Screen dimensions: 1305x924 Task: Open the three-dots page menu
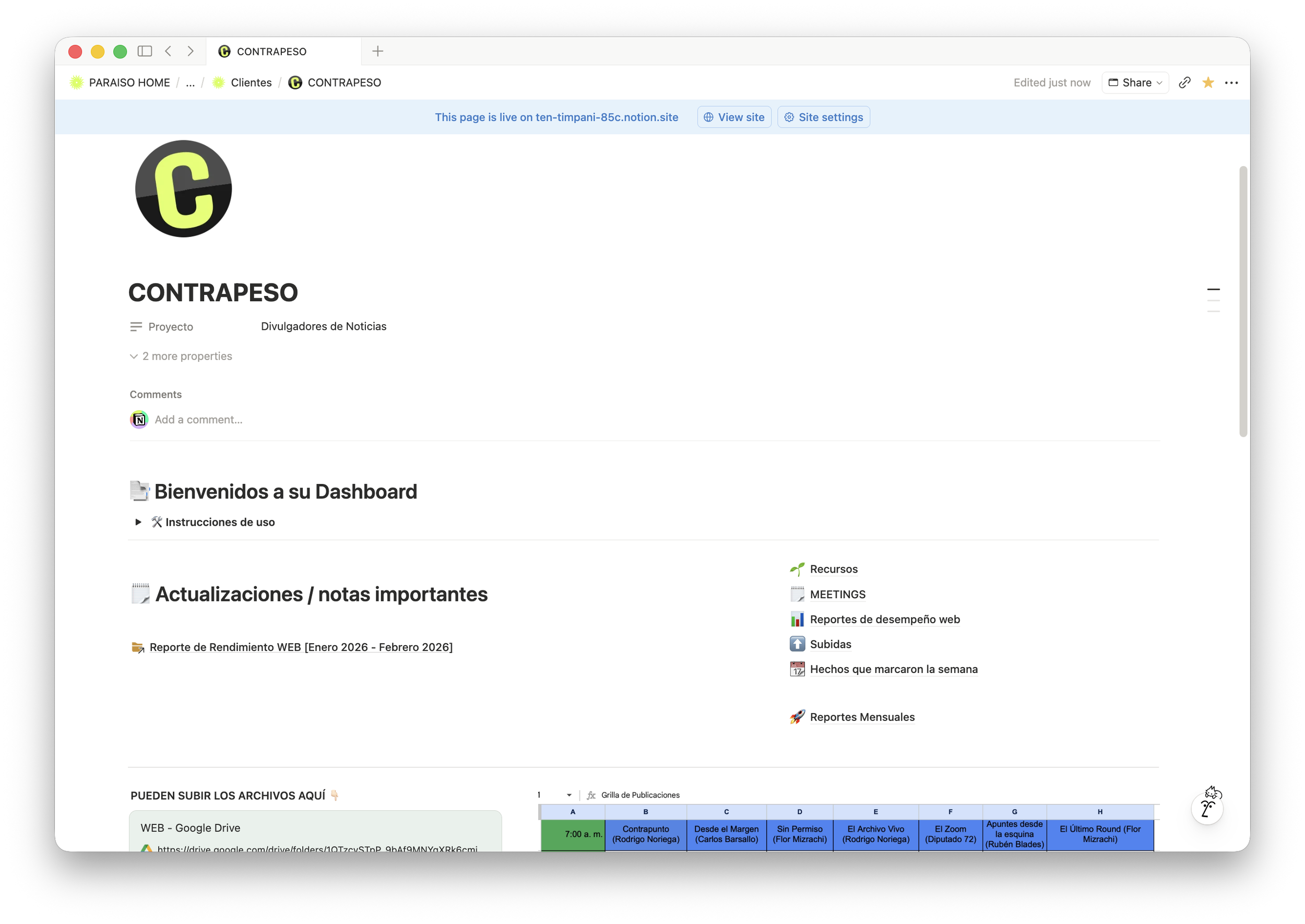1231,82
